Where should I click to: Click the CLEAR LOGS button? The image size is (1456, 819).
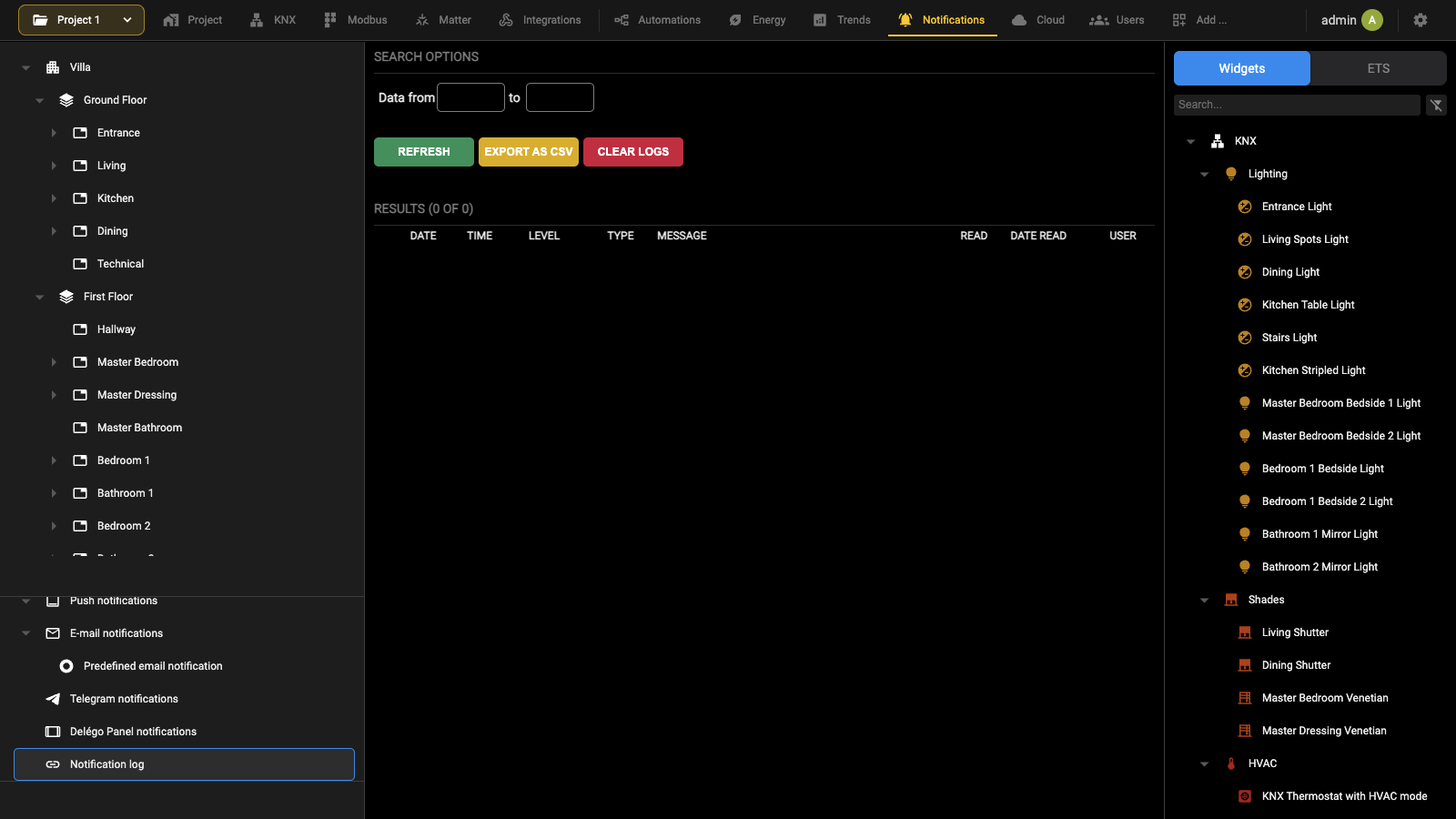tap(633, 152)
